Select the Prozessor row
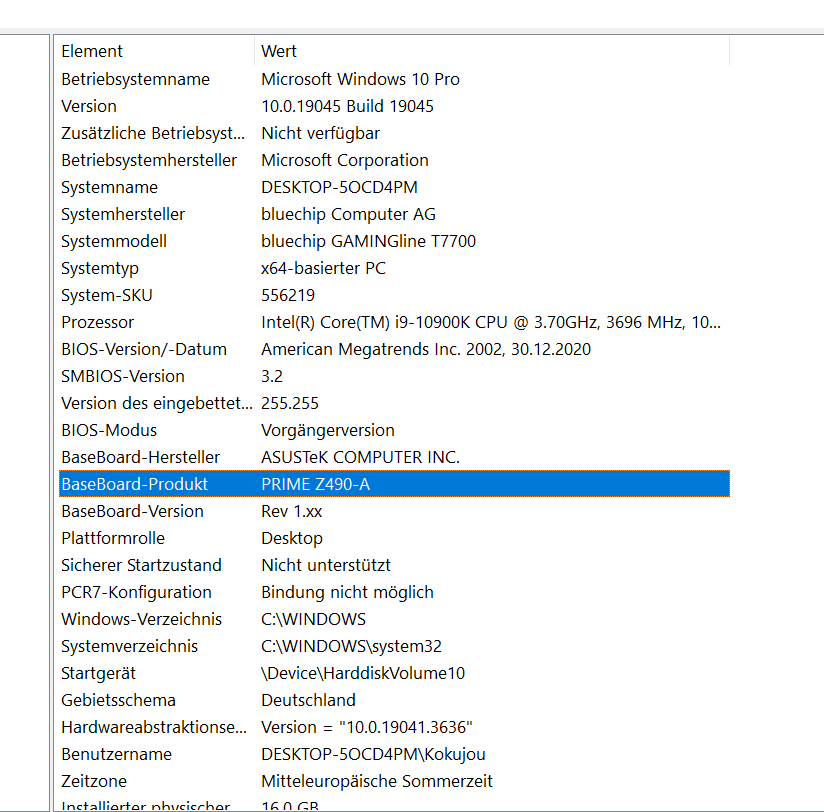This screenshot has height=812, width=824. point(394,322)
